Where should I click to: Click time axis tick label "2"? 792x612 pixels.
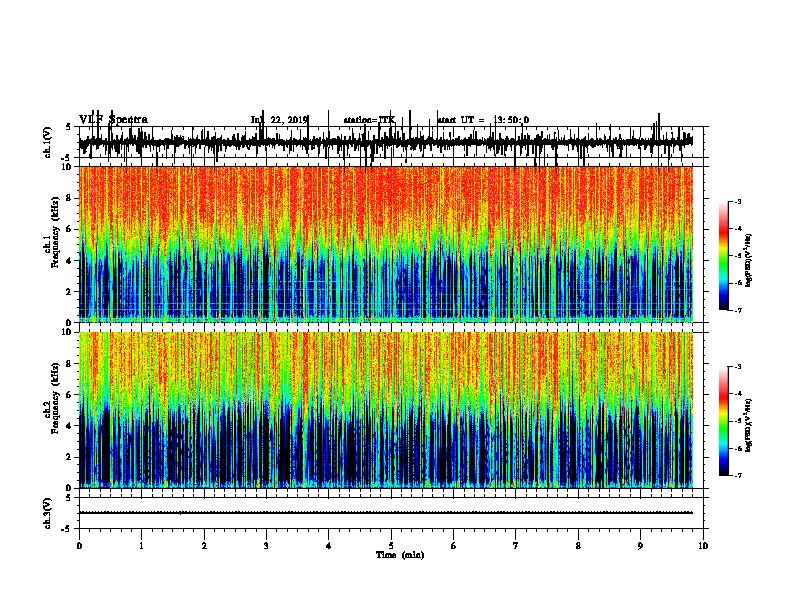pyautogui.click(x=204, y=546)
